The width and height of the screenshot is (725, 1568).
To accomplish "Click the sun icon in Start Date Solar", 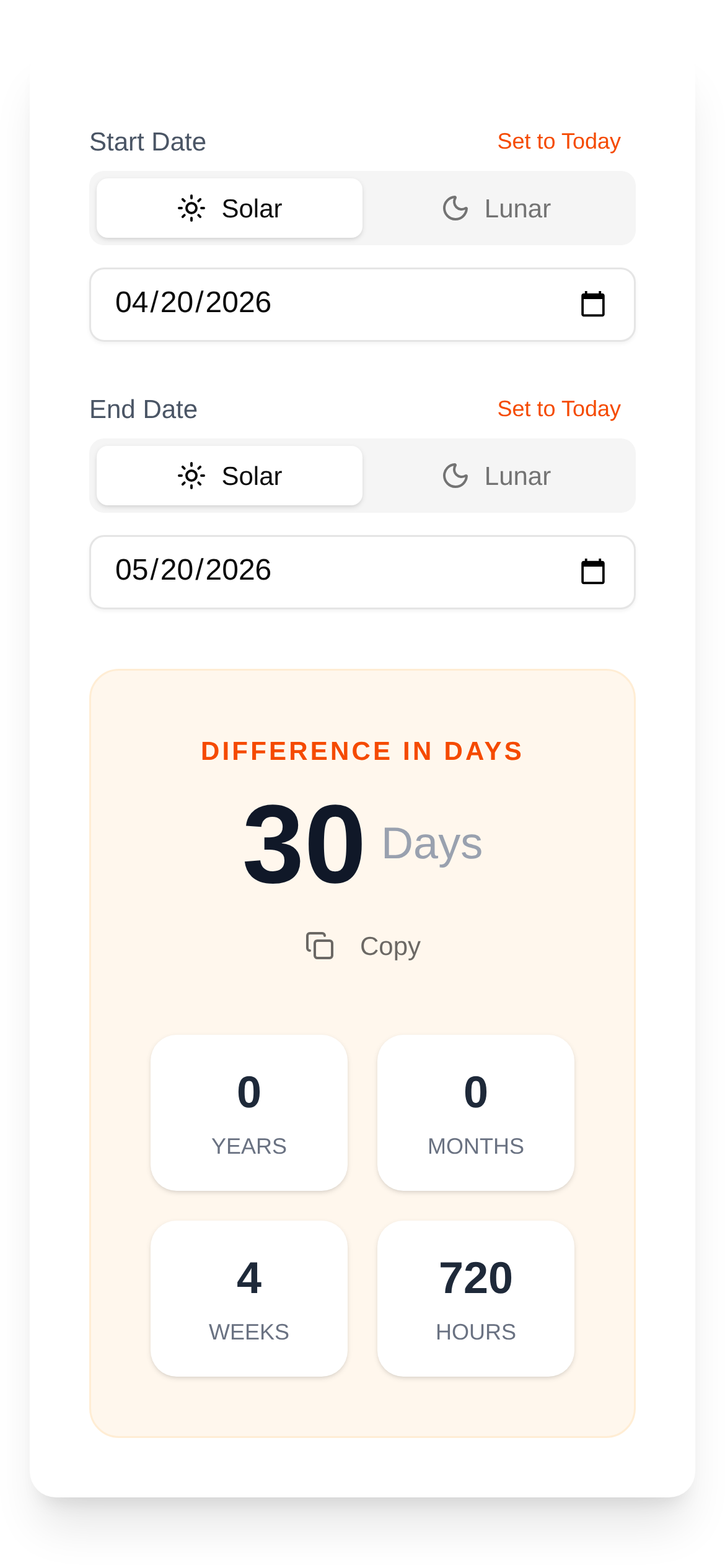I will [x=191, y=208].
